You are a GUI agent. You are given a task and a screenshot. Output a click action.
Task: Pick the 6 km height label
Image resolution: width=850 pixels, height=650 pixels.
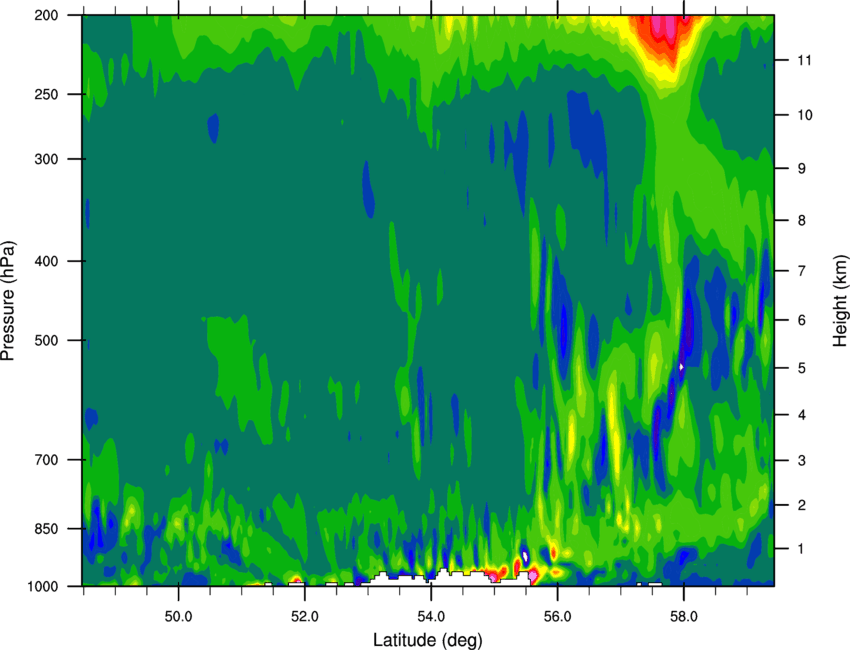click(x=802, y=320)
